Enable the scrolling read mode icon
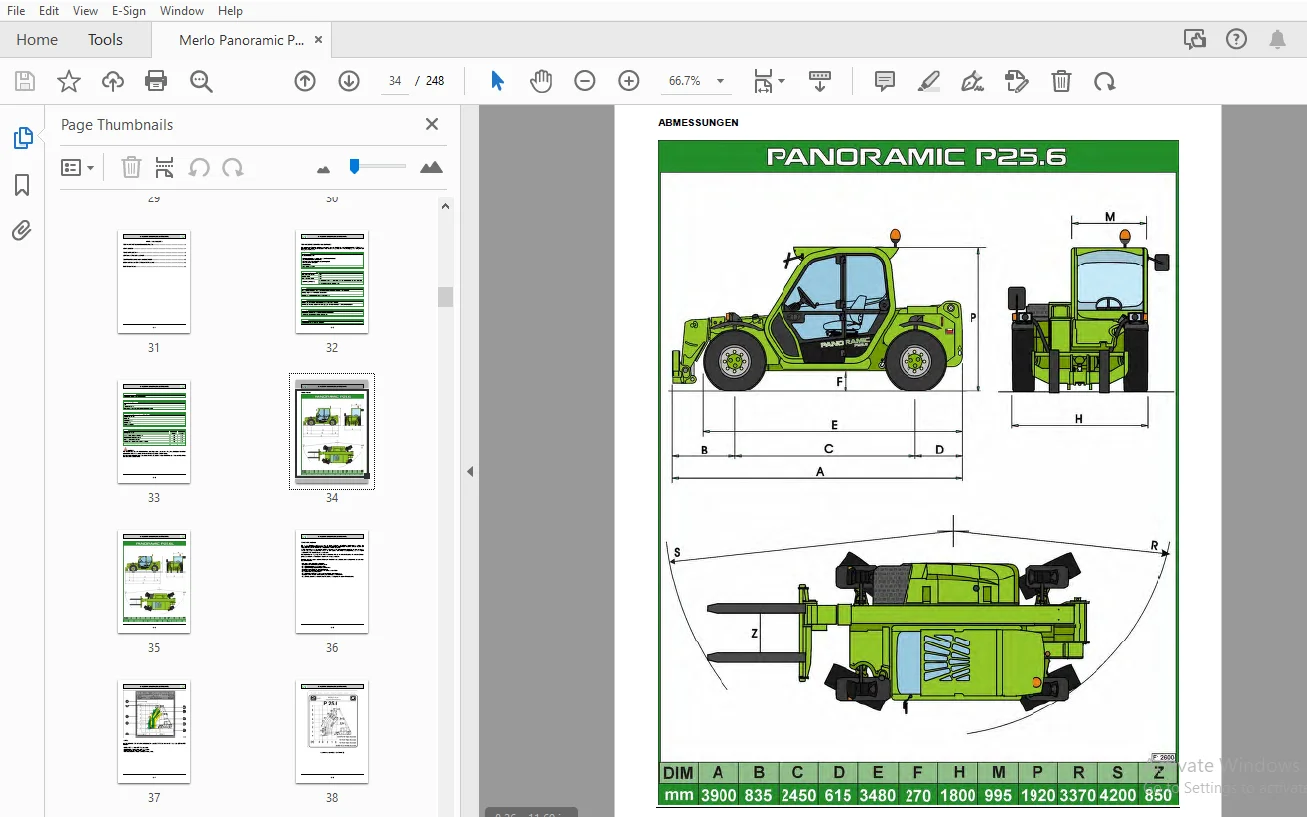 click(x=820, y=81)
